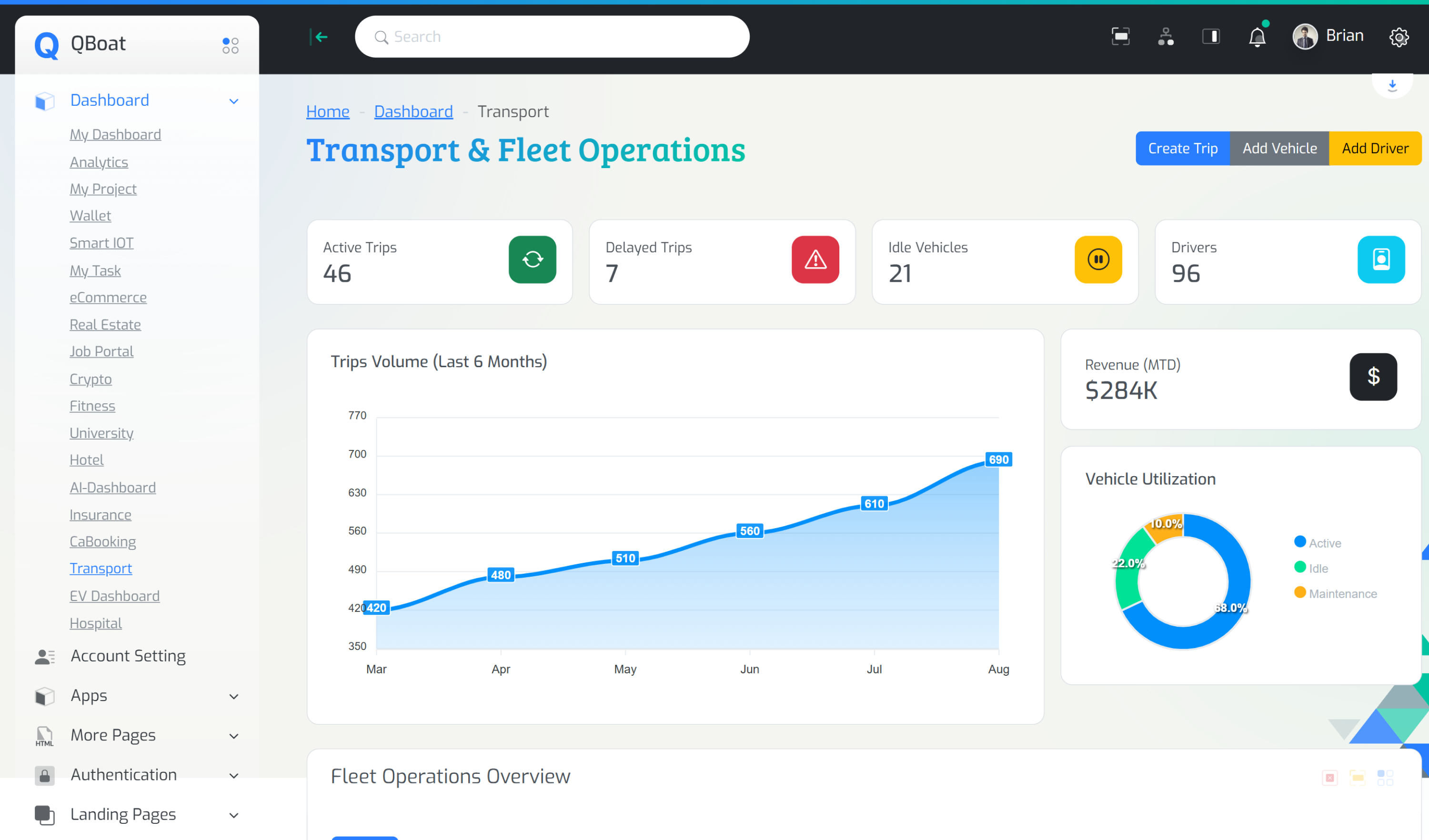This screenshot has width=1429, height=840.
Task: Click the Delayed Trips warning icon
Action: click(x=815, y=260)
